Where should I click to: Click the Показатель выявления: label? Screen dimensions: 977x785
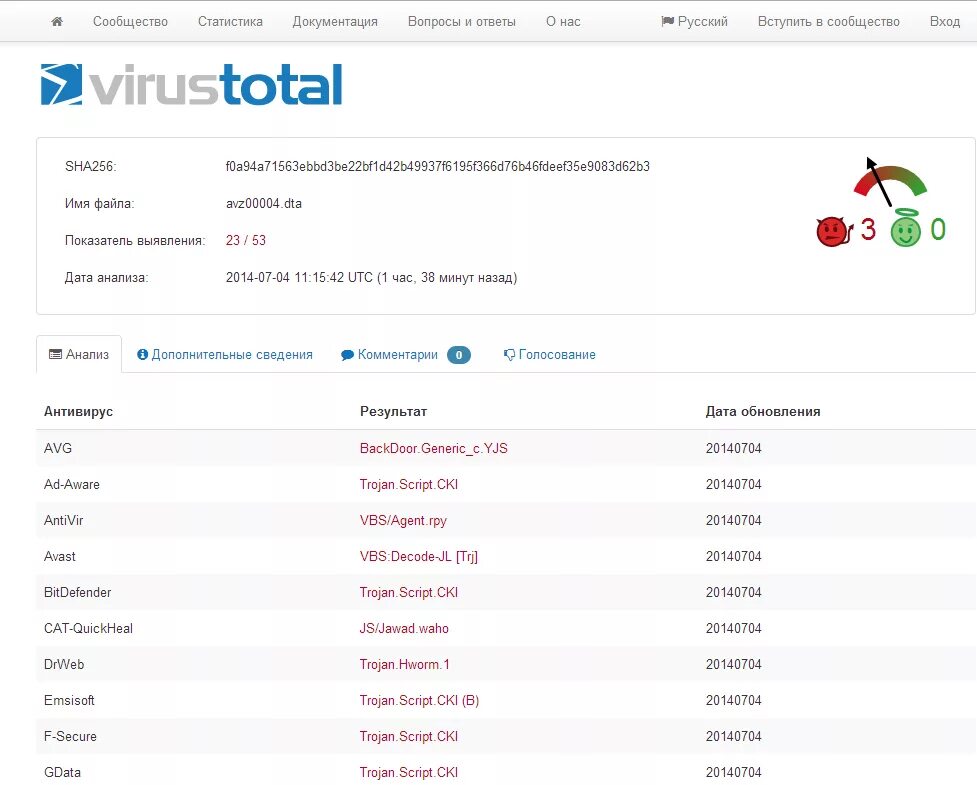(135, 240)
